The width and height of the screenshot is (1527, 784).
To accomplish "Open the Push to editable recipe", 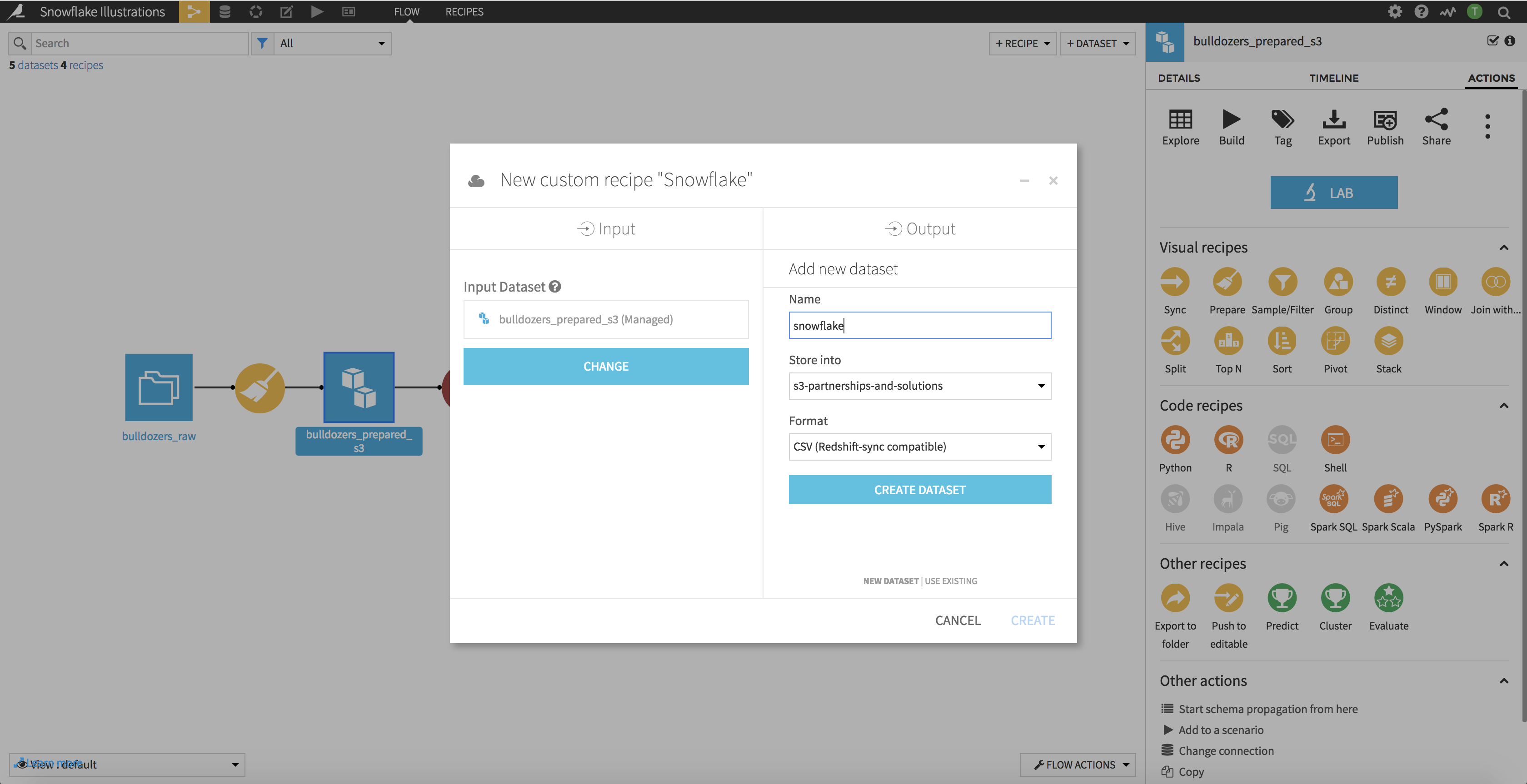I will (1228, 599).
